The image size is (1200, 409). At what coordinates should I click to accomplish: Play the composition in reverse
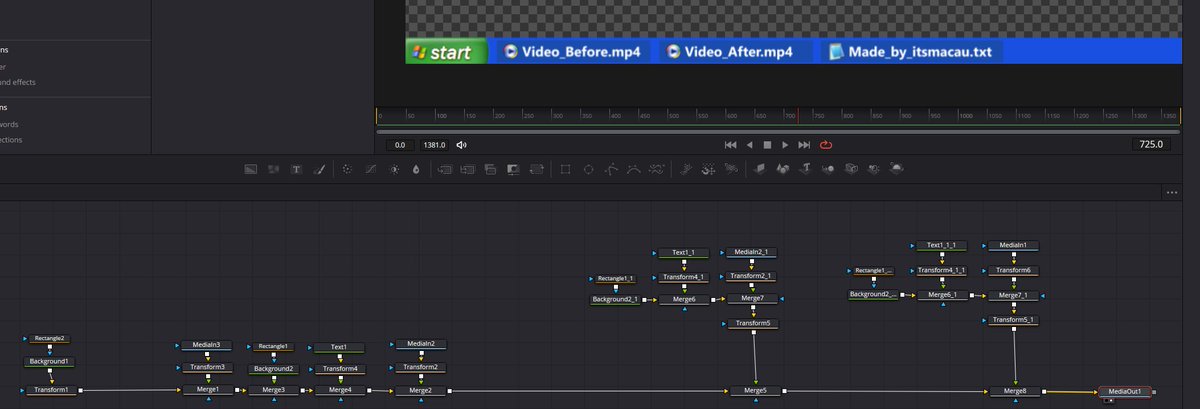pos(750,145)
